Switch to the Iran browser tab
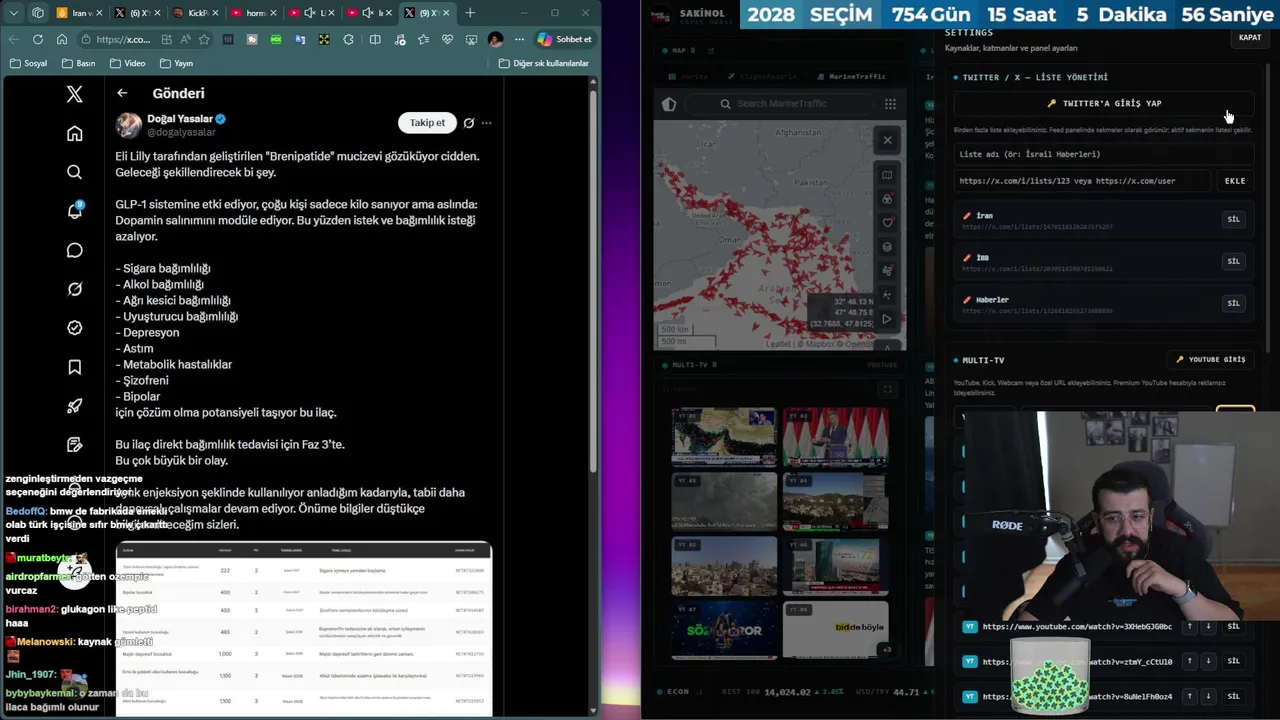 (80, 13)
